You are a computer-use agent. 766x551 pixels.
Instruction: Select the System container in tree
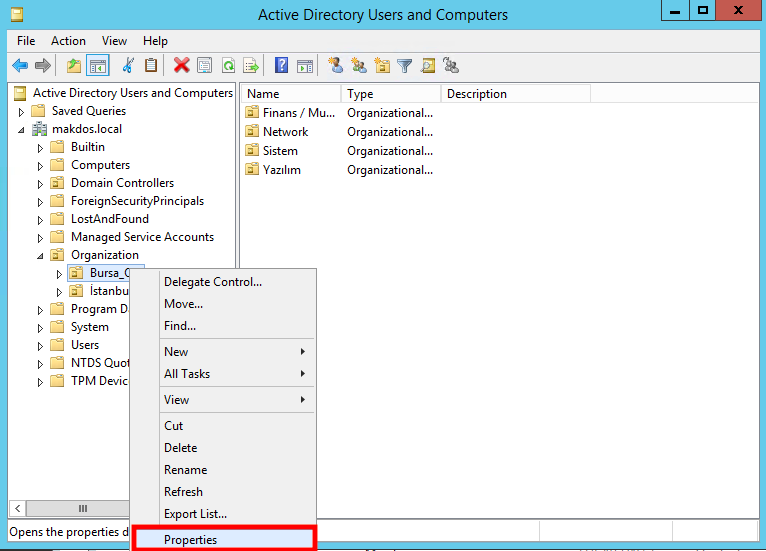[x=90, y=327]
